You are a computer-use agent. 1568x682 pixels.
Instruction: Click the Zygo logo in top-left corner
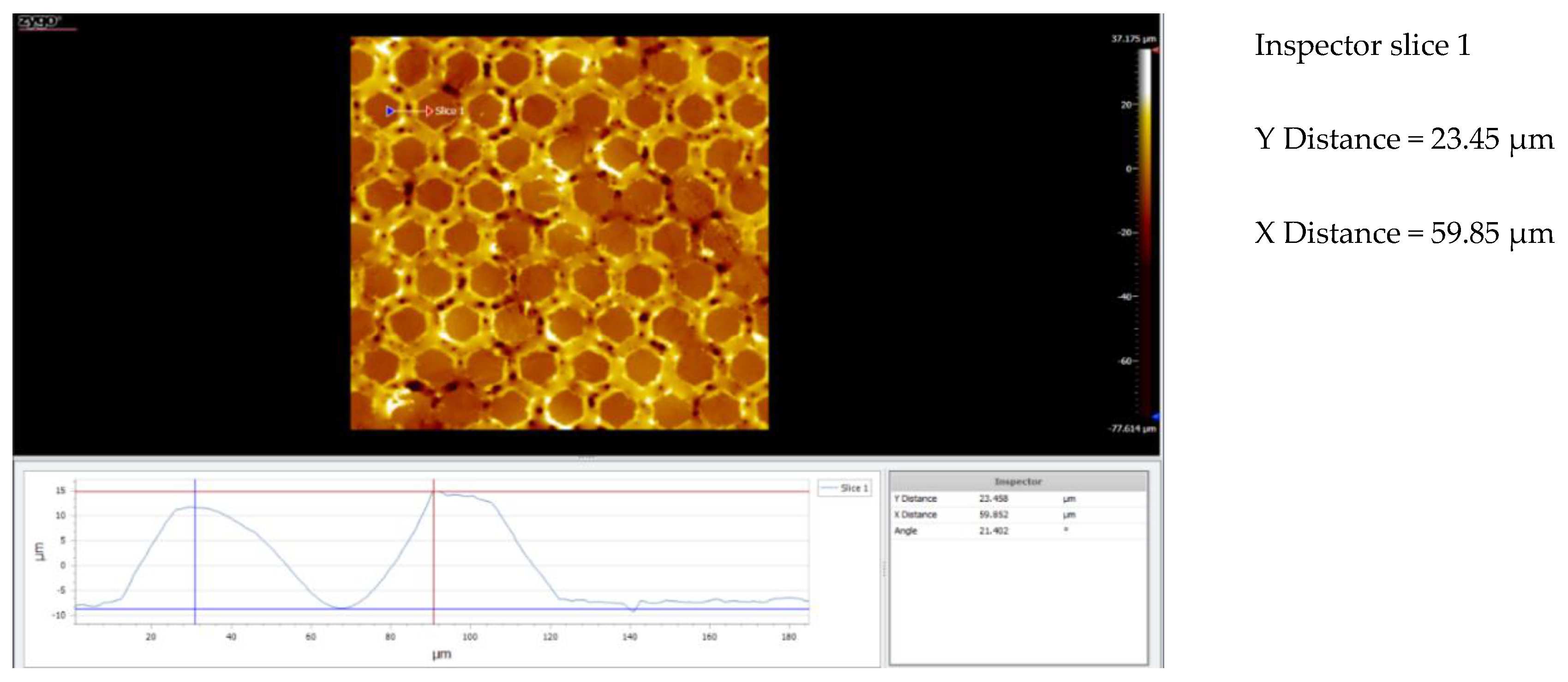point(39,23)
